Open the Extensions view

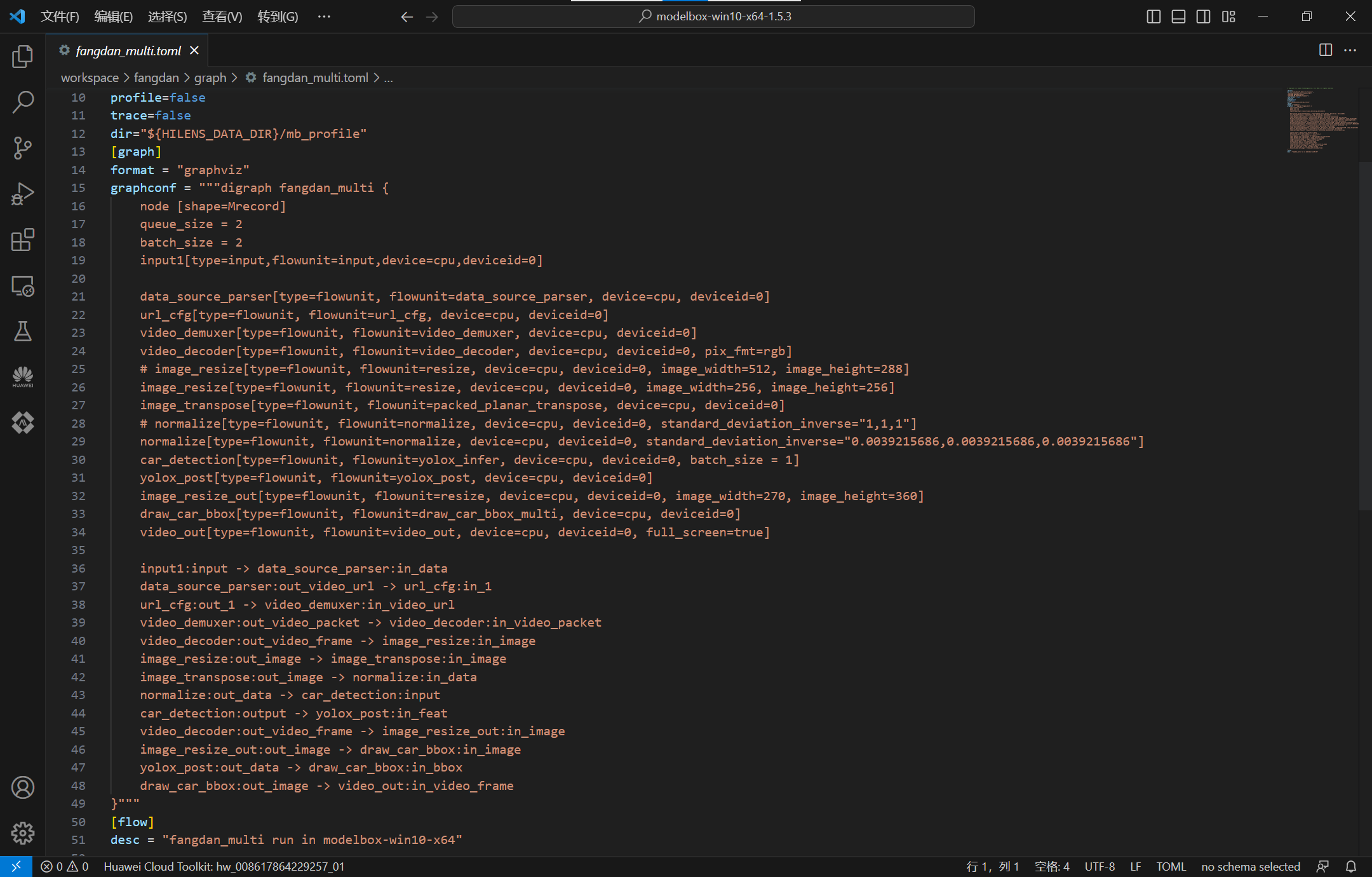23,240
